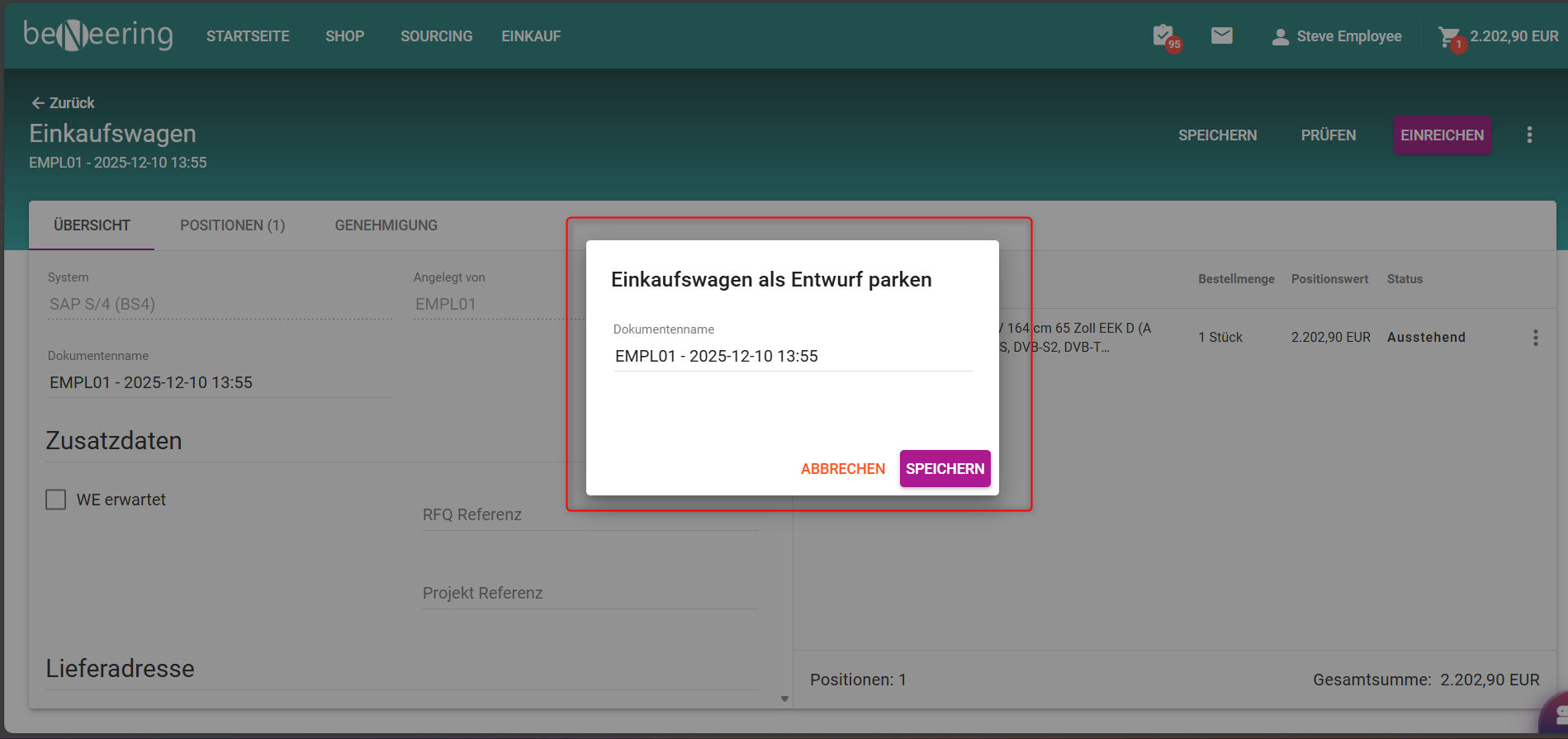Select the Übersicht tab

click(x=92, y=225)
